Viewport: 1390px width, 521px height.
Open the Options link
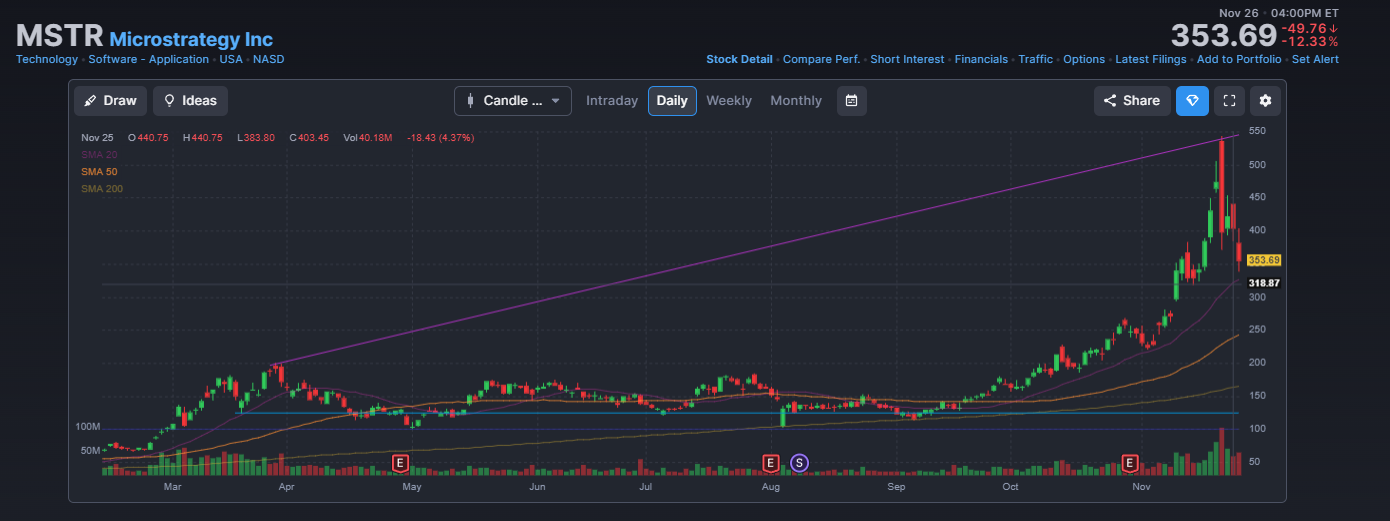pyautogui.click(x=1084, y=59)
